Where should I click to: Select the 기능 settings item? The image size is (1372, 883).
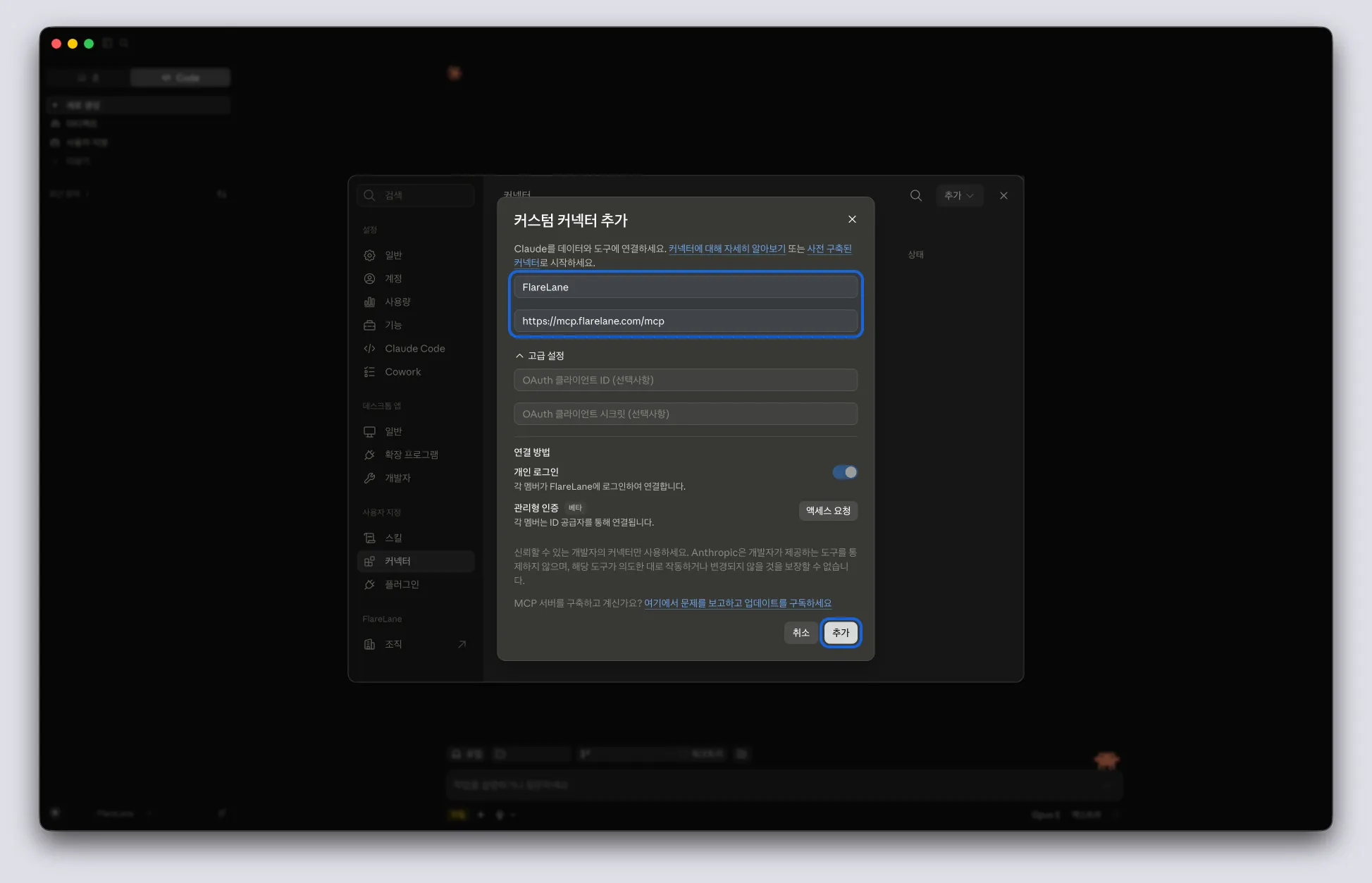tap(416, 325)
